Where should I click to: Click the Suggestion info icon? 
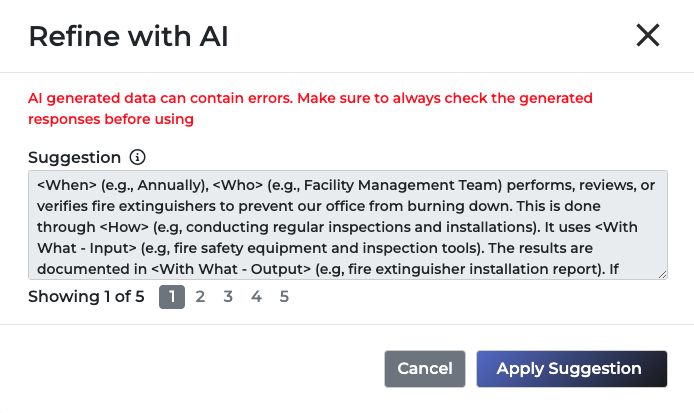pyautogui.click(x=138, y=157)
